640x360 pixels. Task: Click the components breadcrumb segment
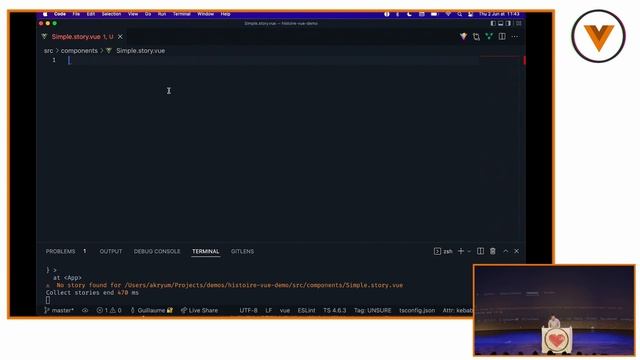[x=79, y=51]
